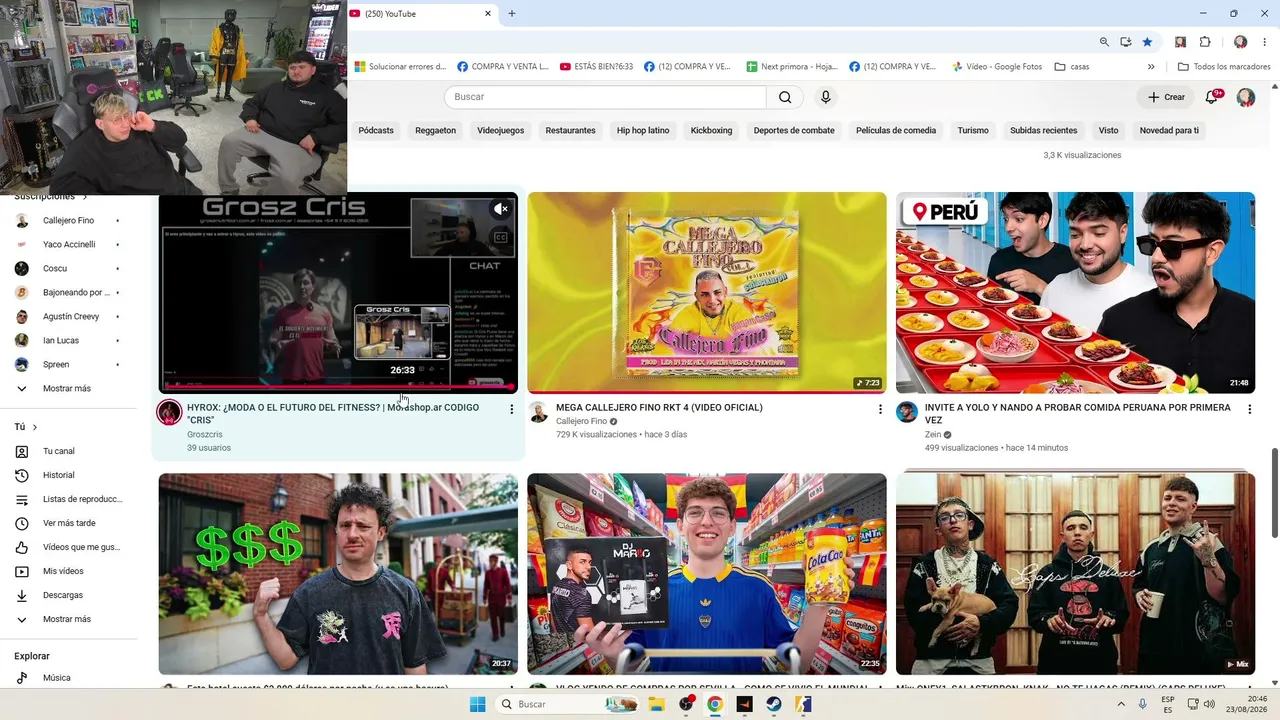Open the HYROX video title link

(x=333, y=413)
